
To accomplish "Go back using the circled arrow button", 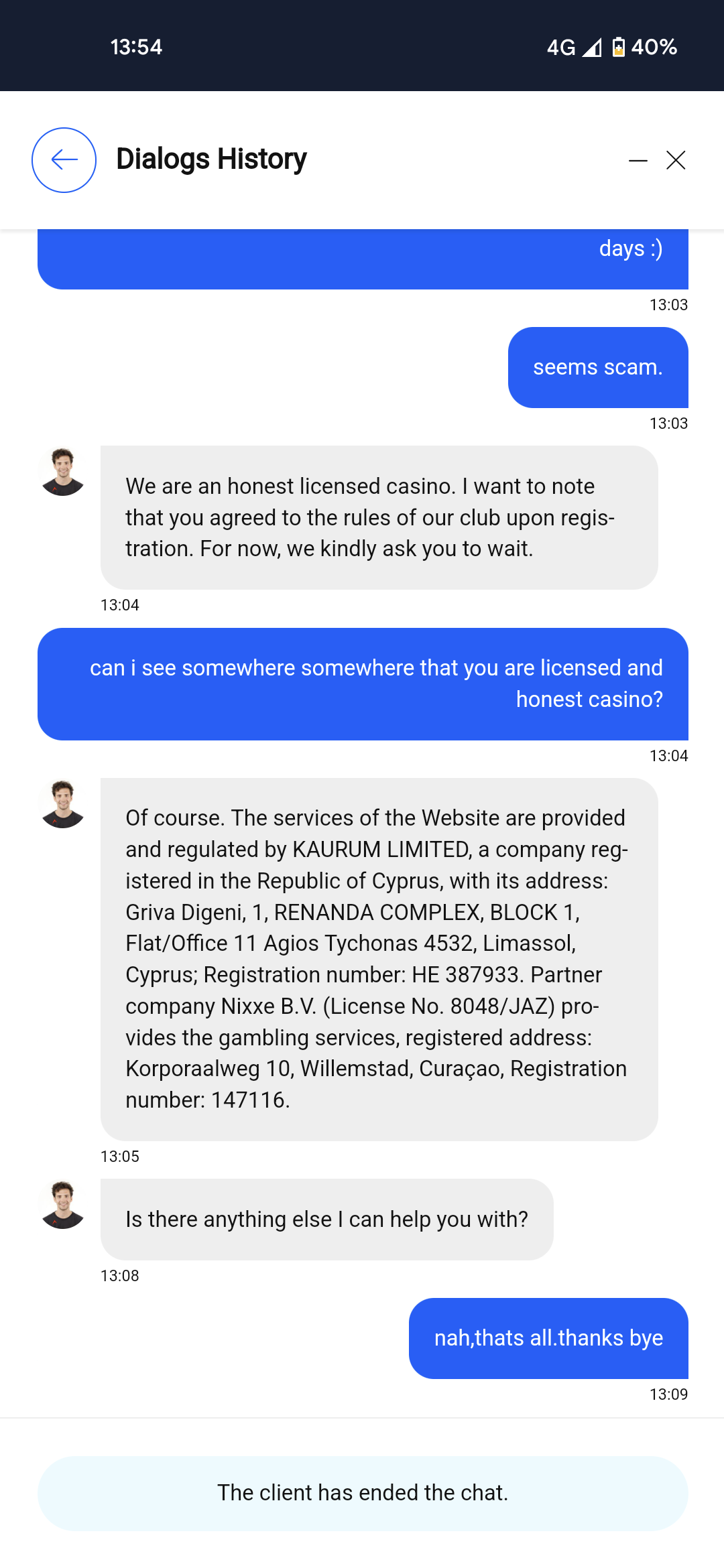I will pos(64,160).
